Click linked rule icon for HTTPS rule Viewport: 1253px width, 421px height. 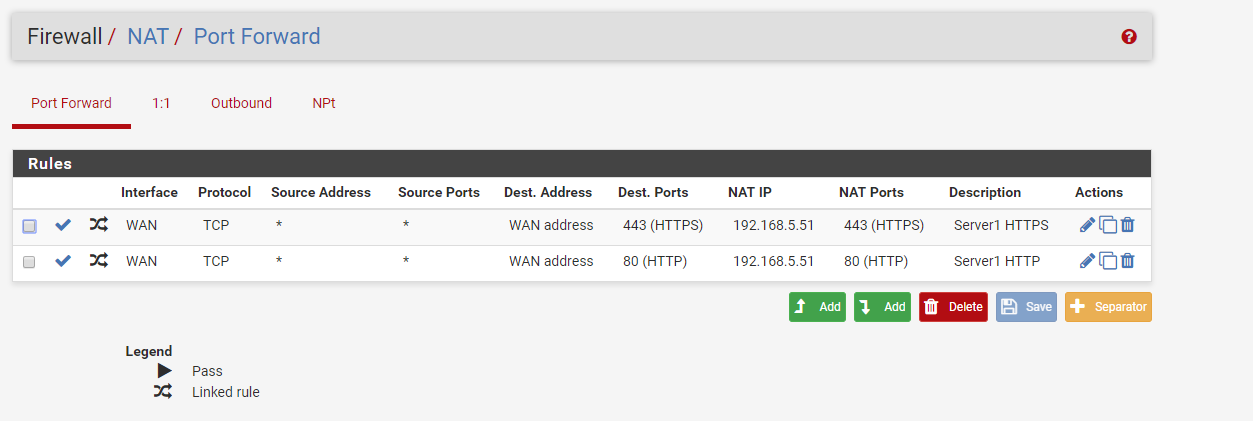pyautogui.click(x=98, y=225)
